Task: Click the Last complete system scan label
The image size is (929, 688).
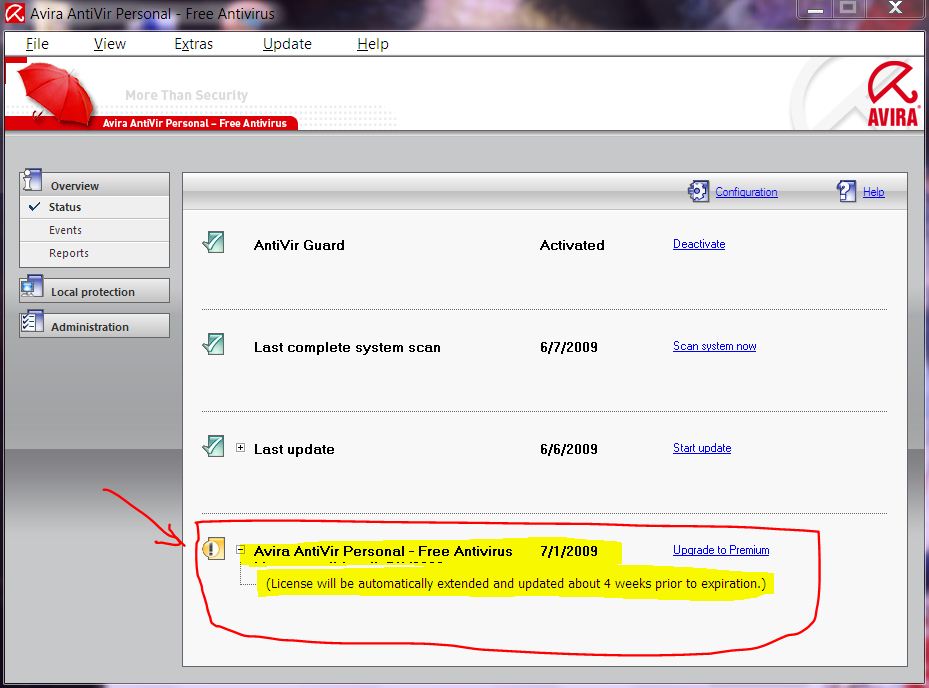Action: pyautogui.click(x=347, y=348)
